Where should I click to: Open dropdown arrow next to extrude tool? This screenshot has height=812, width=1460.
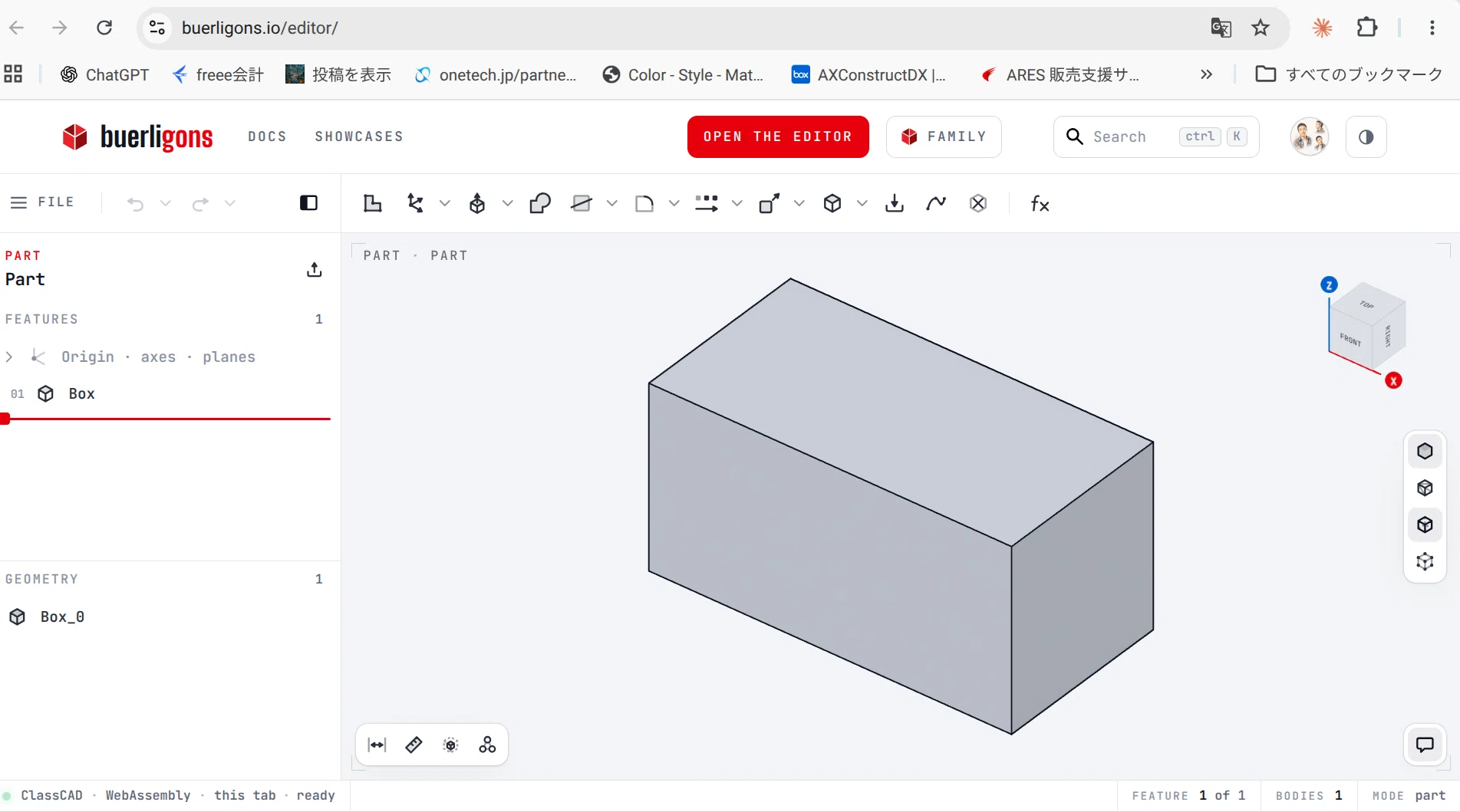click(507, 203)
